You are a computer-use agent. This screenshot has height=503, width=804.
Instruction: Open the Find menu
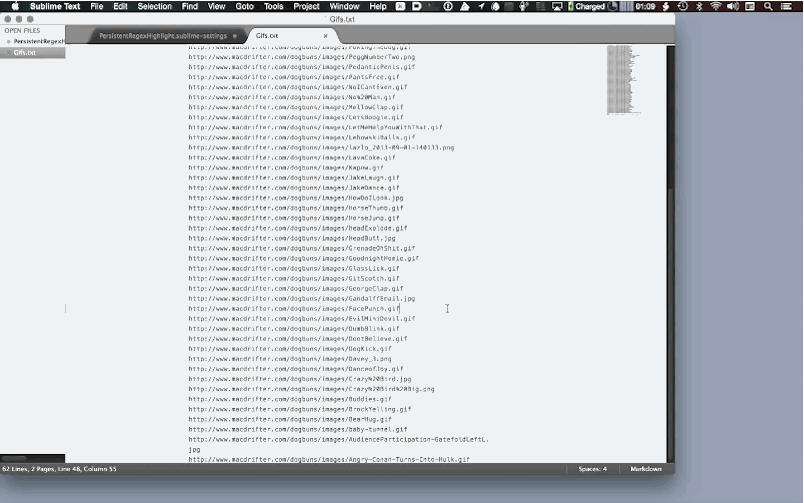click(189, 6)
